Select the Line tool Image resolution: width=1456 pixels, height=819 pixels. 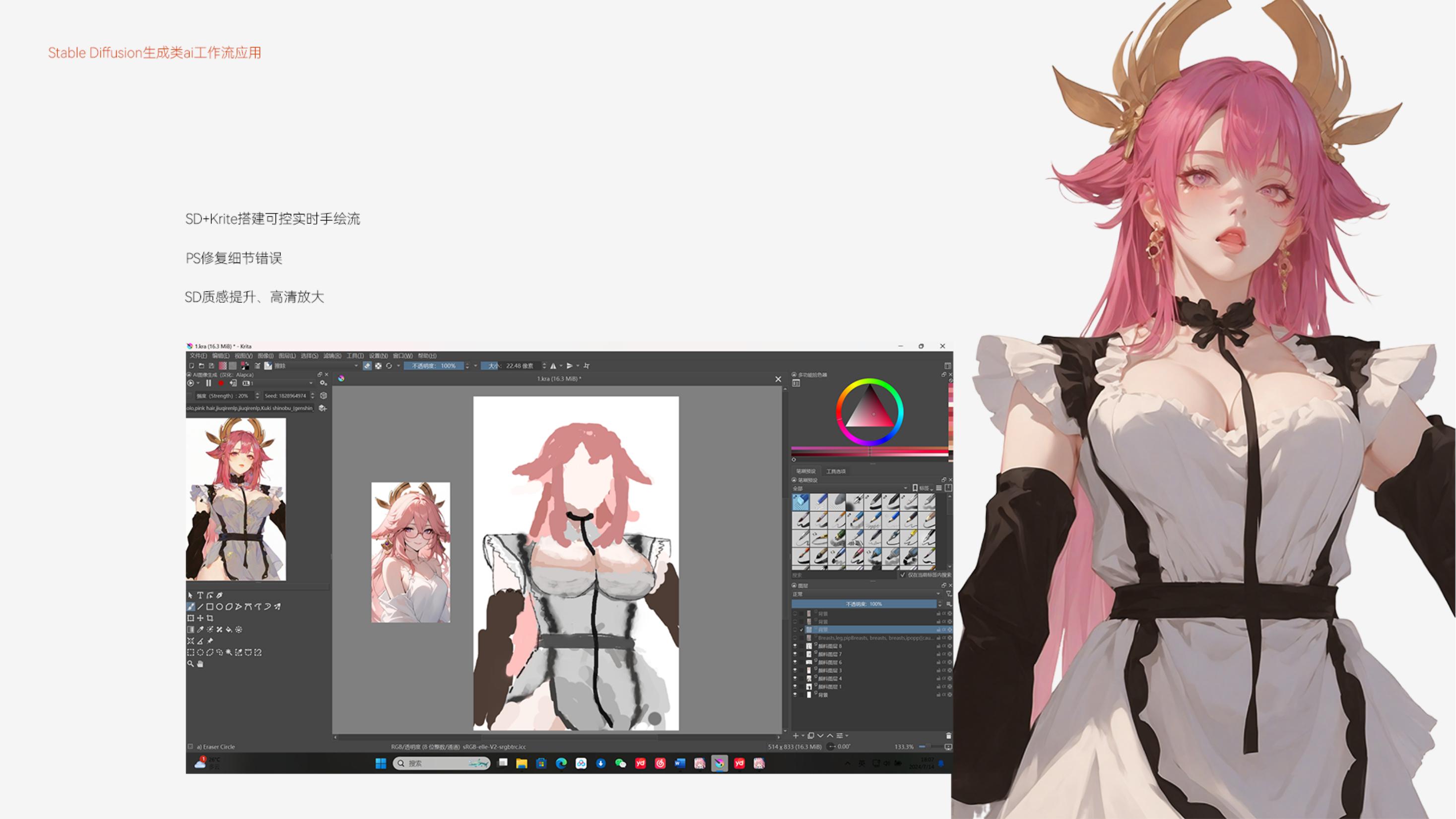pos(200,607)
